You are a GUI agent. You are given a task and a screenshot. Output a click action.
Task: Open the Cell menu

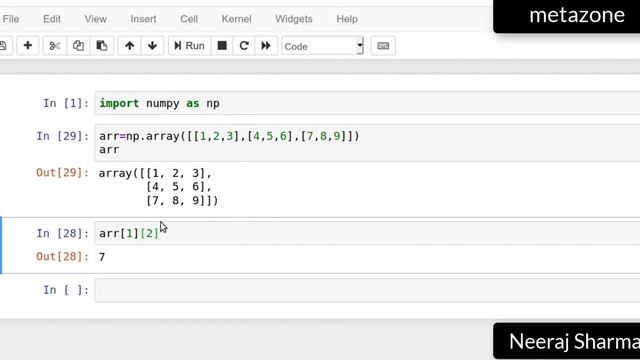pos(189,19)
